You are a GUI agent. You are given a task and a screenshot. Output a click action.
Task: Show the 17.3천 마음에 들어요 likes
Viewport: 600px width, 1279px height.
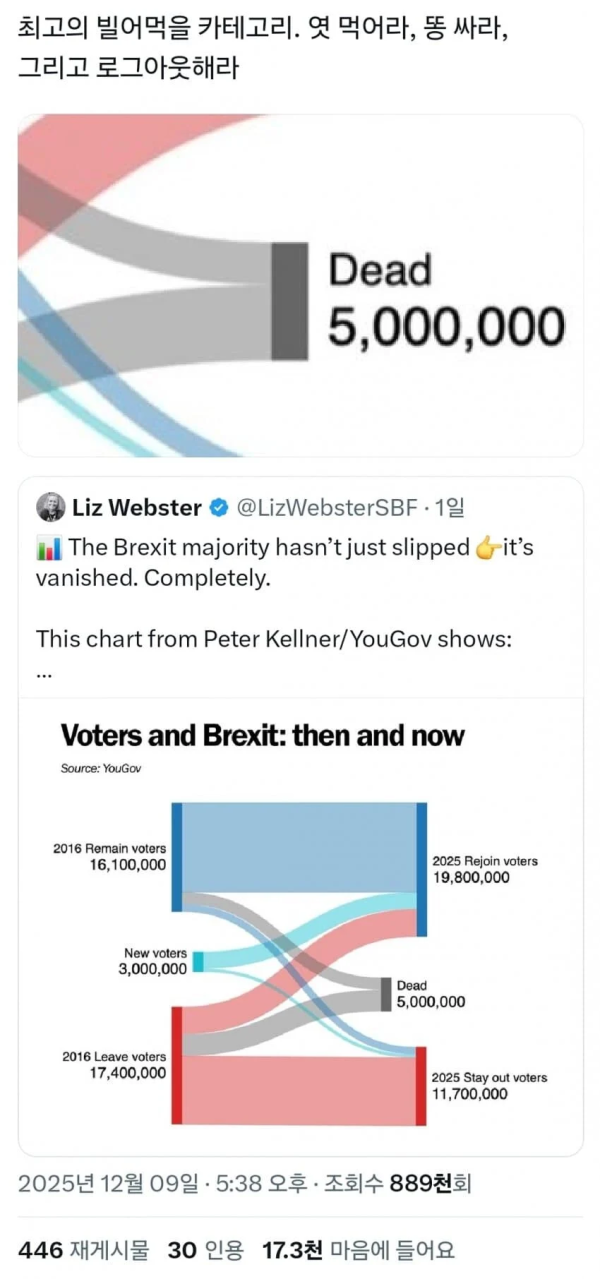(357, 1249)
